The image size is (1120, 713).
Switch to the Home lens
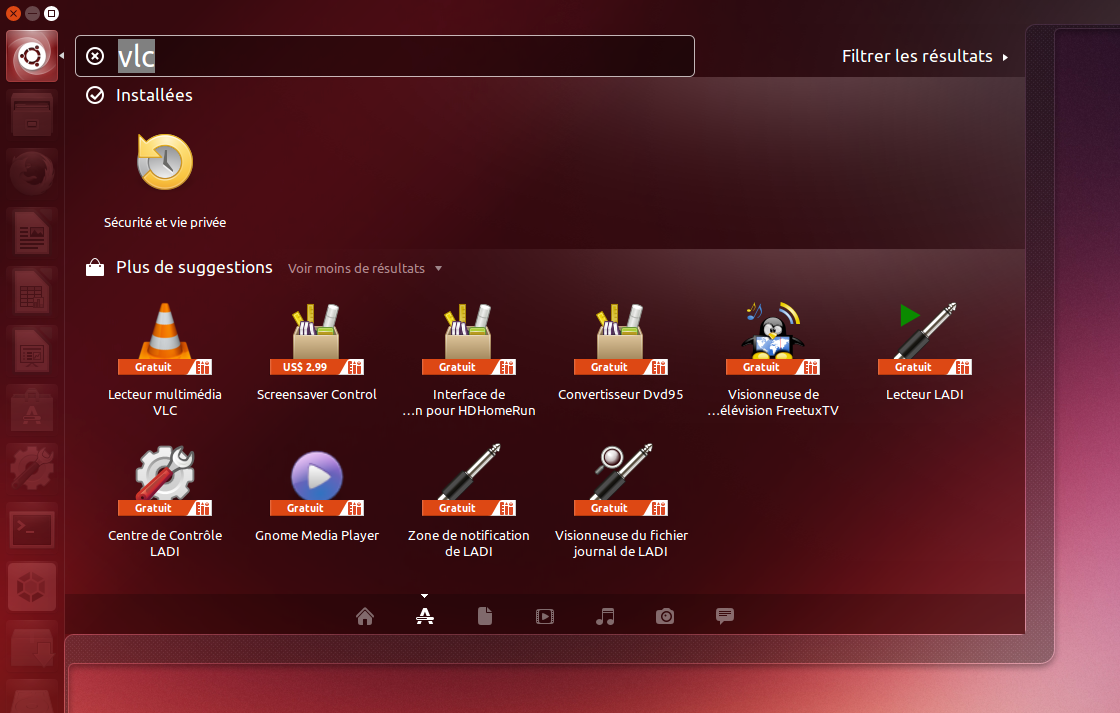tap(365, 616)
